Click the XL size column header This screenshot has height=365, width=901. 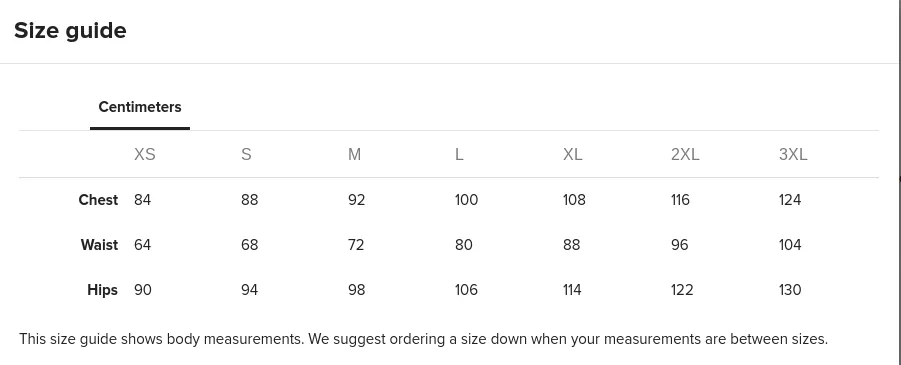[573, 155]
